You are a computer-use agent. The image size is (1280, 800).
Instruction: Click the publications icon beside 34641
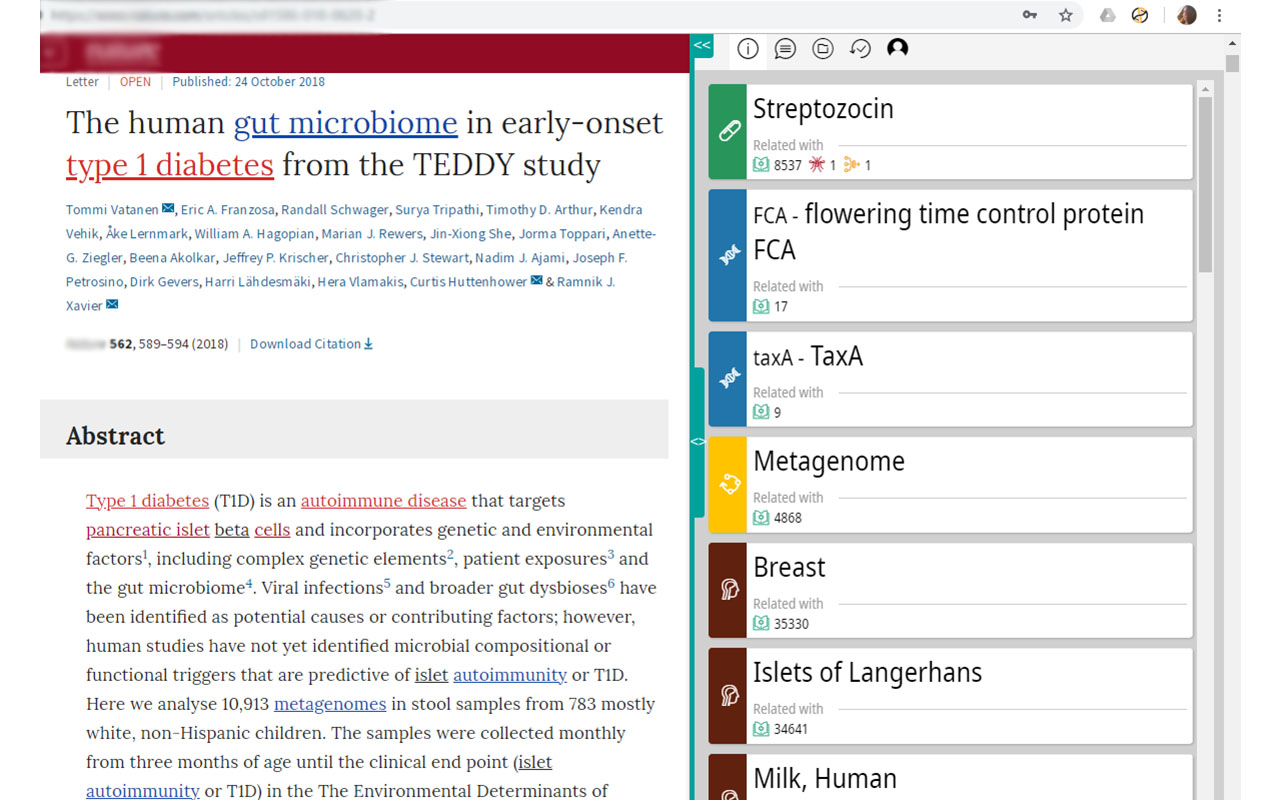coord(761,729)
